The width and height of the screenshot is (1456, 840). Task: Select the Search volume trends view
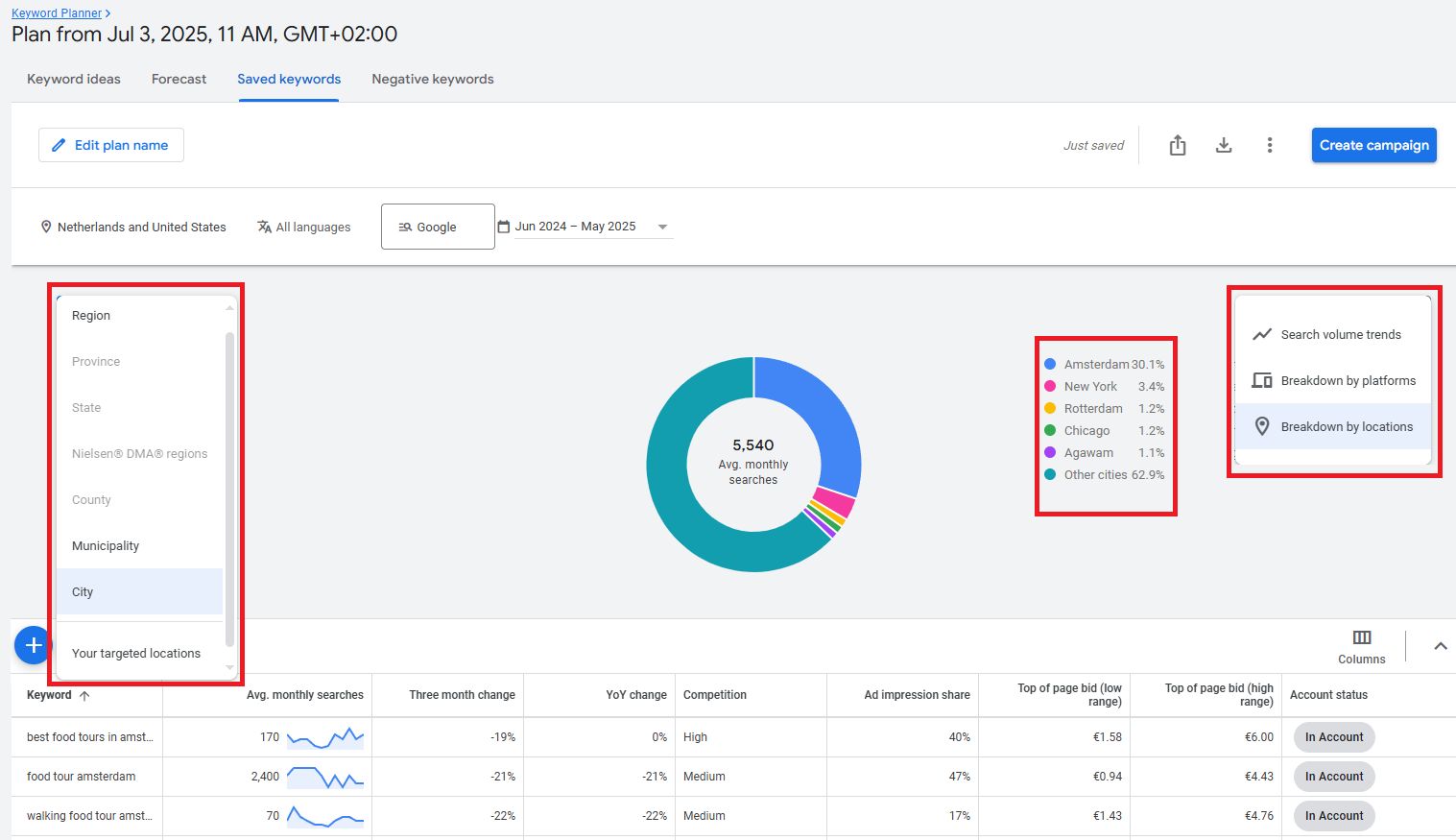point(1340,334)
